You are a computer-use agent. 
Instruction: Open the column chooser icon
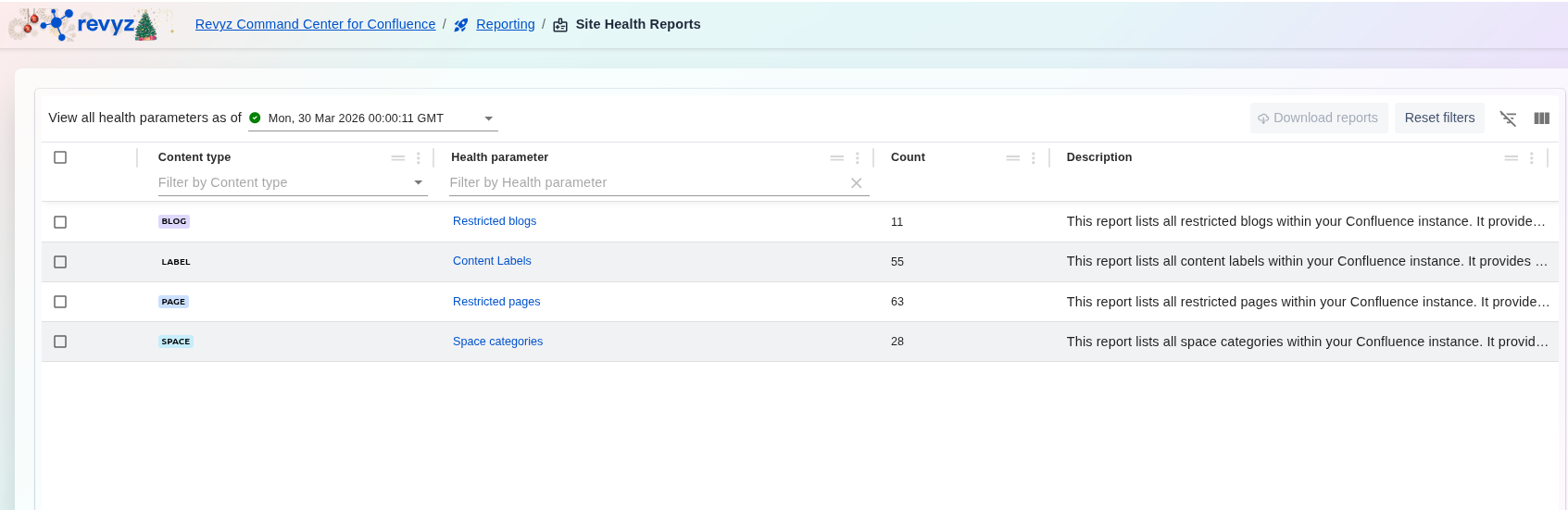pos(1541,118)
